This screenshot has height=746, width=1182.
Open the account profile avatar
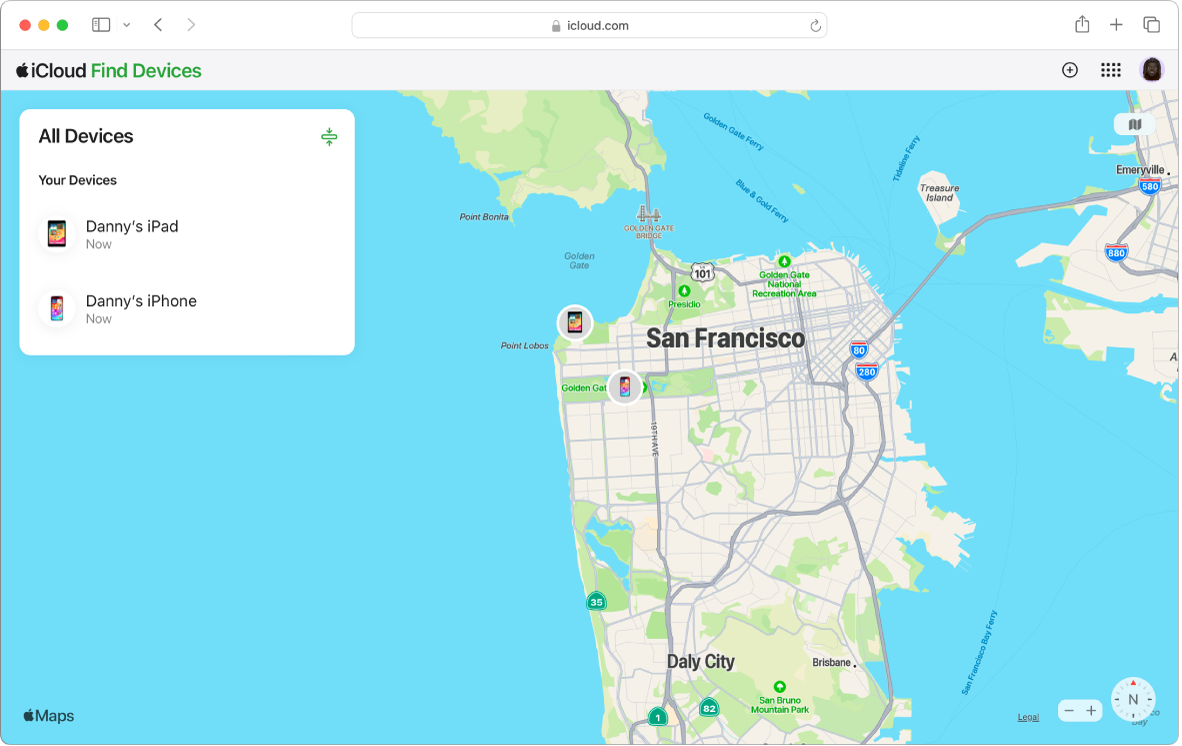1151,70
